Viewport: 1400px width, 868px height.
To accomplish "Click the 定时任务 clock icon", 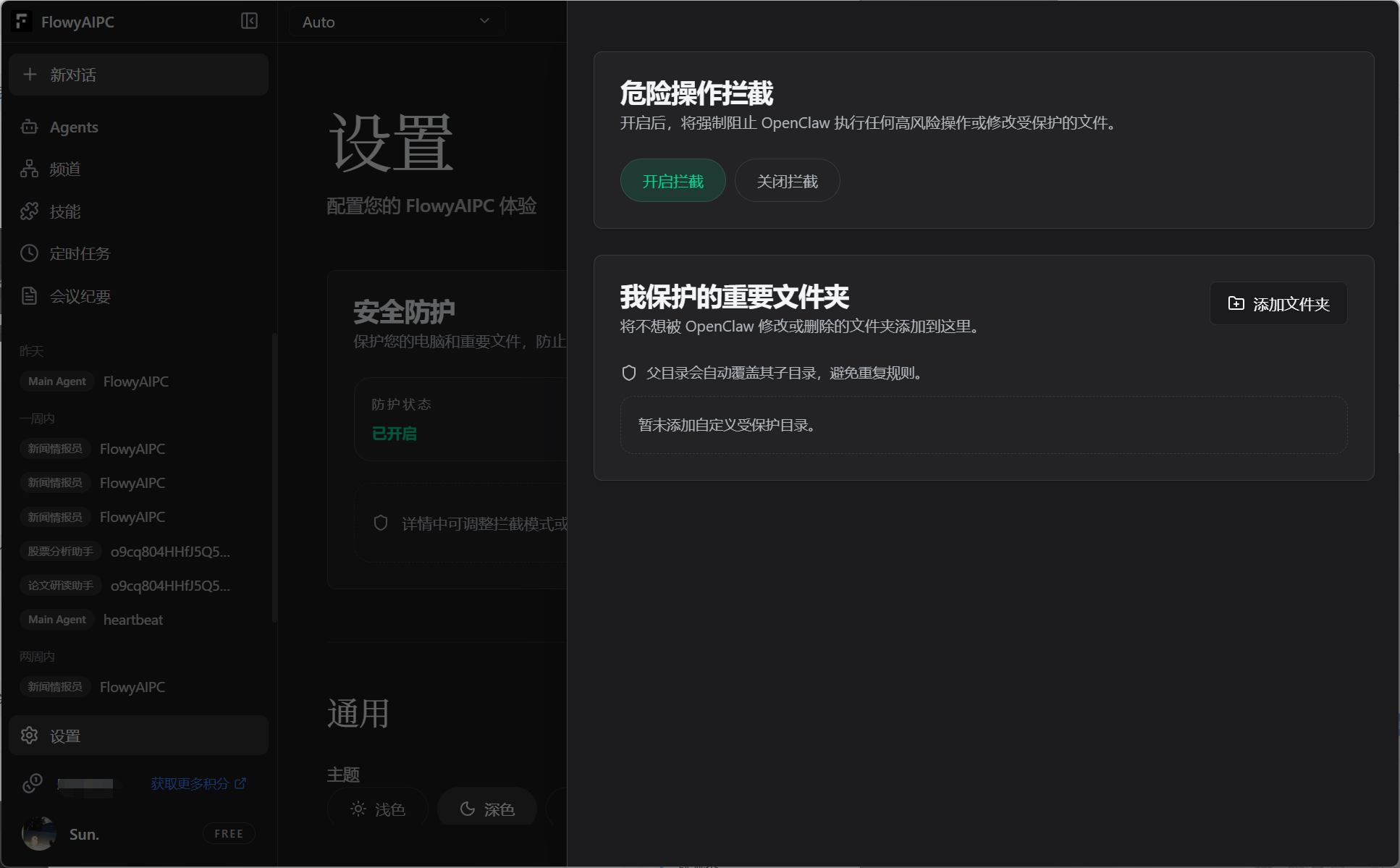I will pyautogui.click(x=30, y=253).
